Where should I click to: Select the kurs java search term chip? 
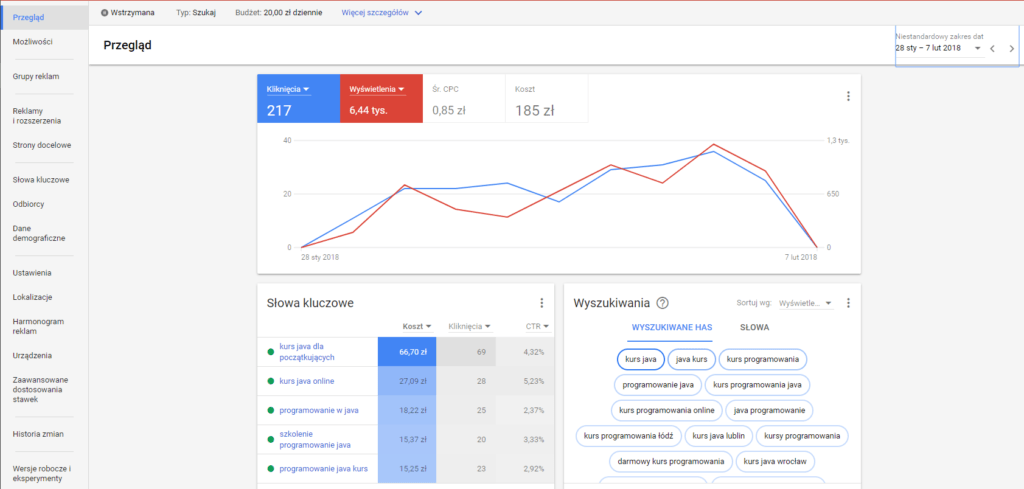click(641, 359)
